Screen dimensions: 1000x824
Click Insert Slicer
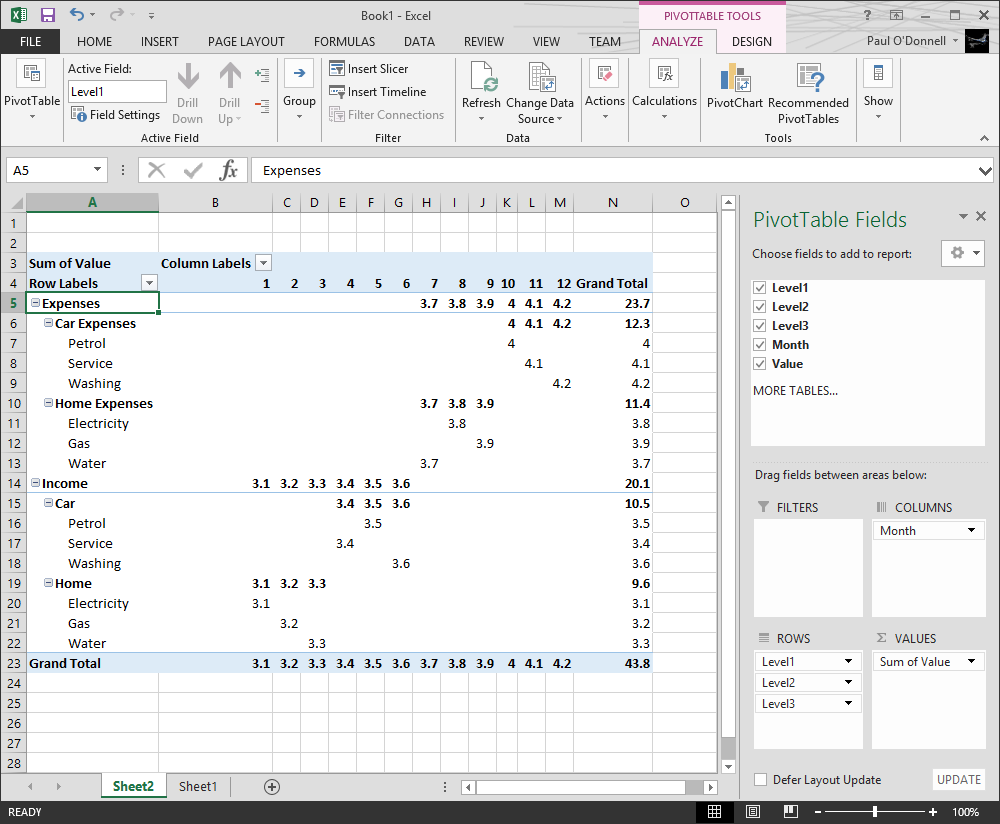tap(369, 68)
